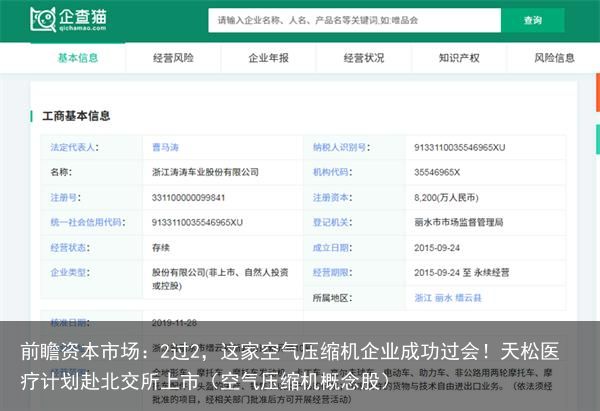Click the 工商基本信息 section heading
Screen dimensions: 600x411
(x=76, y=116)
